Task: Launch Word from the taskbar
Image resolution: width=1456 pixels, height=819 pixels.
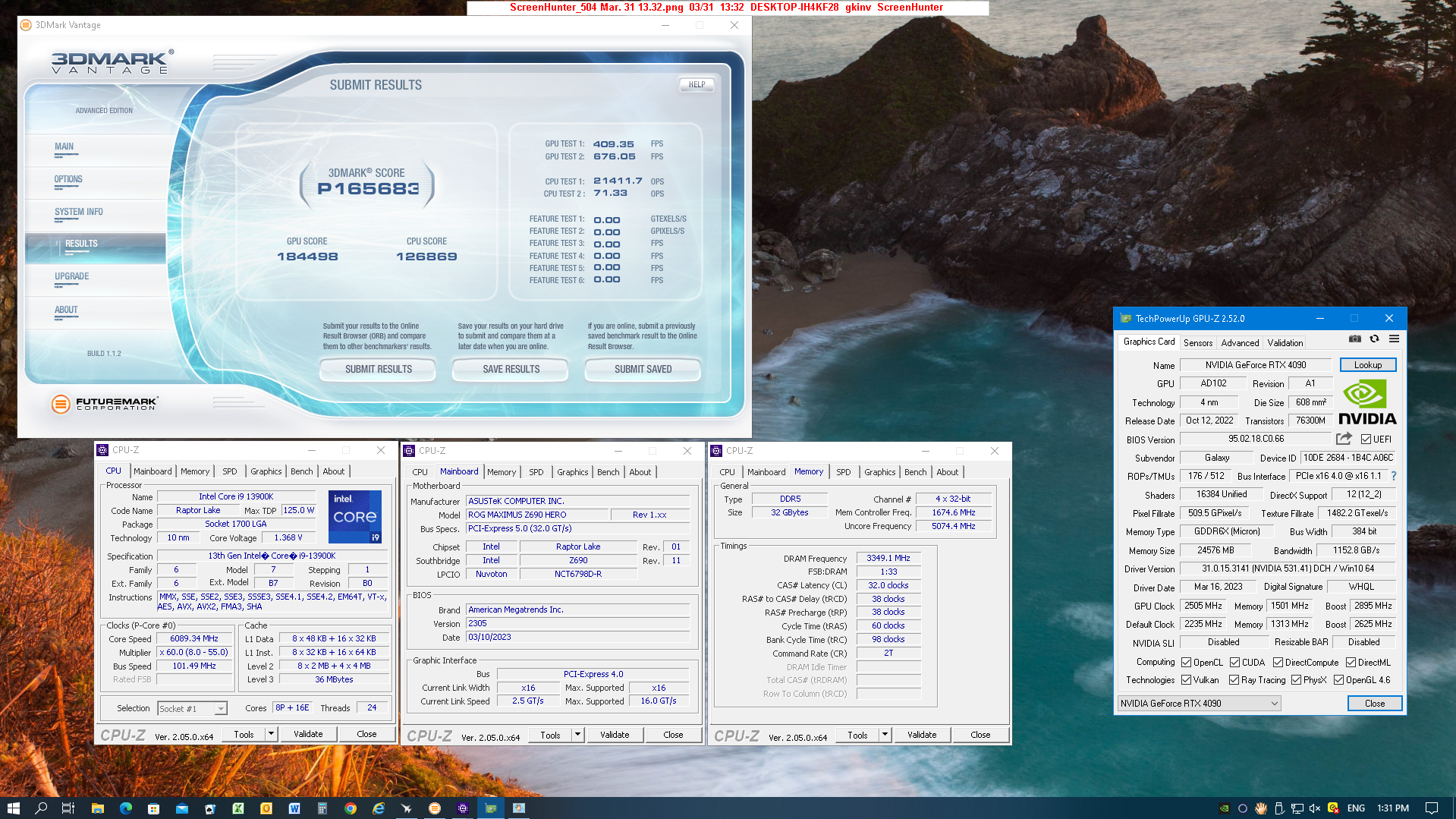Action: [294, 808]
